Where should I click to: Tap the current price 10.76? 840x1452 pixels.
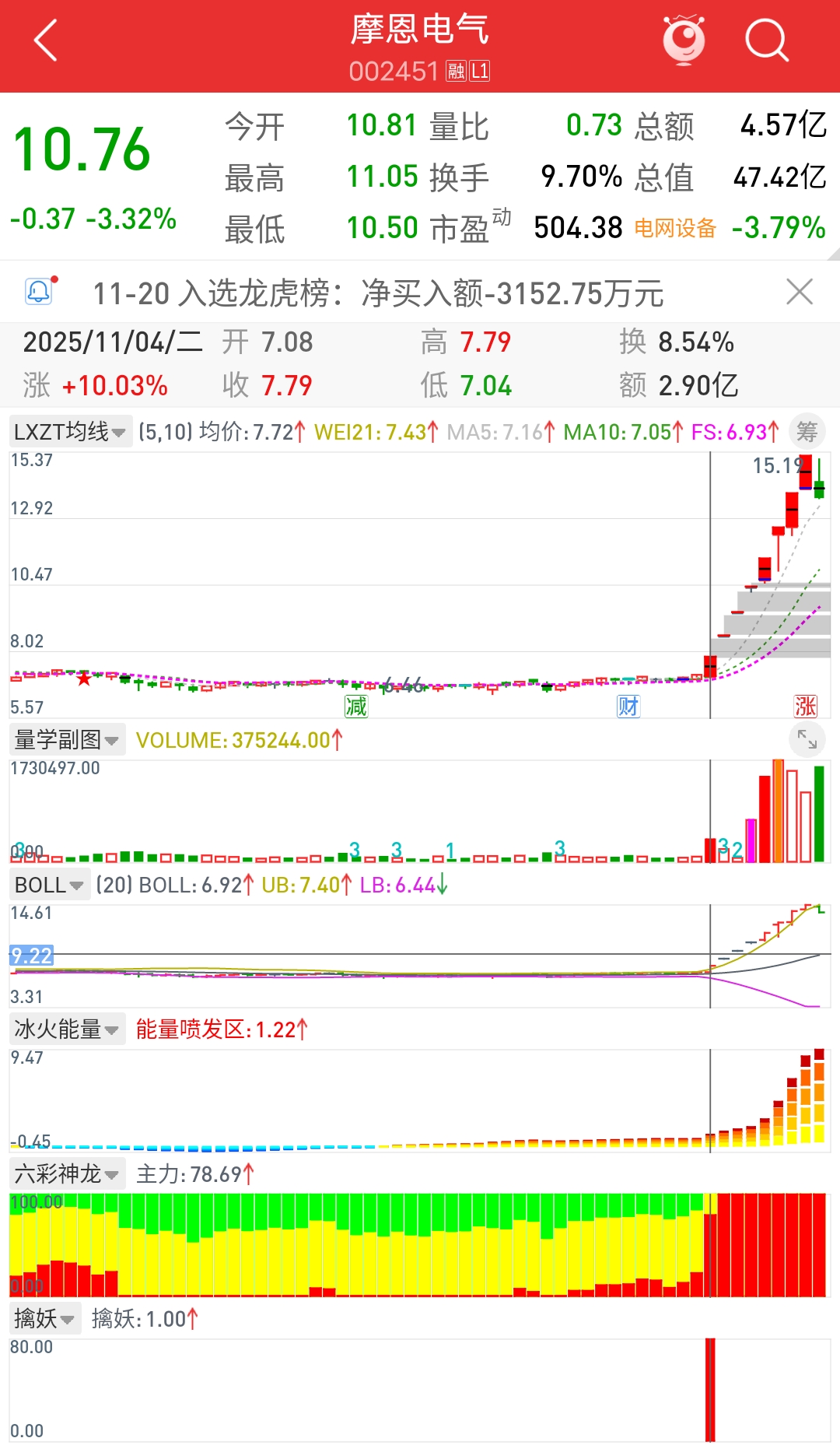(x=82, y=149)
